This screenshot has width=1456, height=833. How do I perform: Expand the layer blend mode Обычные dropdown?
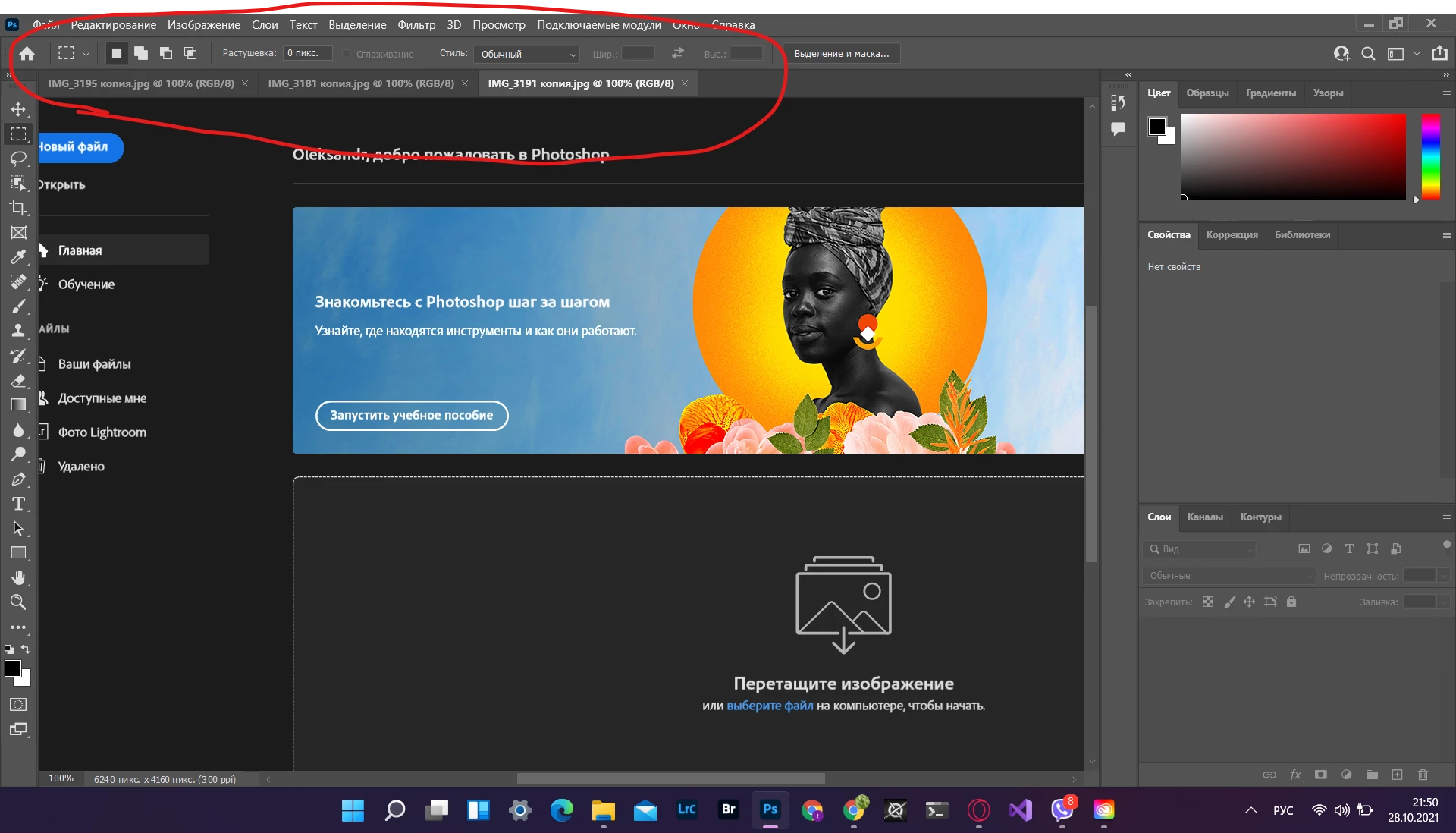coord(1228,576)
